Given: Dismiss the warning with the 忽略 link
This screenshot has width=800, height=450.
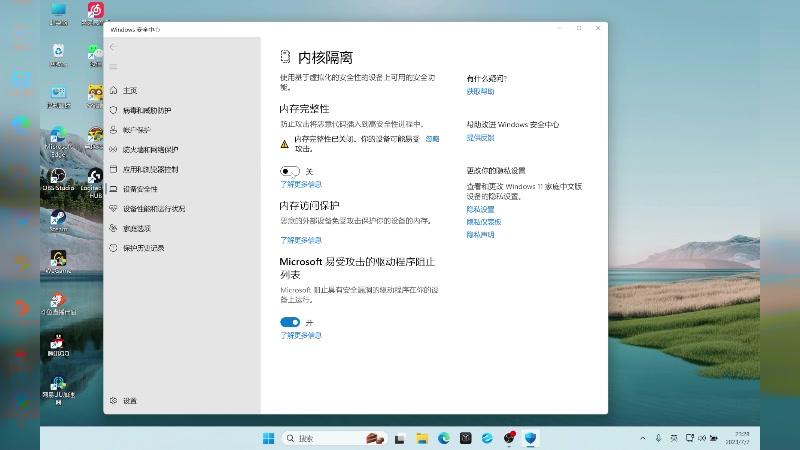Looking at the screenshot, I should pyautogui.click(x=432, y=139).
